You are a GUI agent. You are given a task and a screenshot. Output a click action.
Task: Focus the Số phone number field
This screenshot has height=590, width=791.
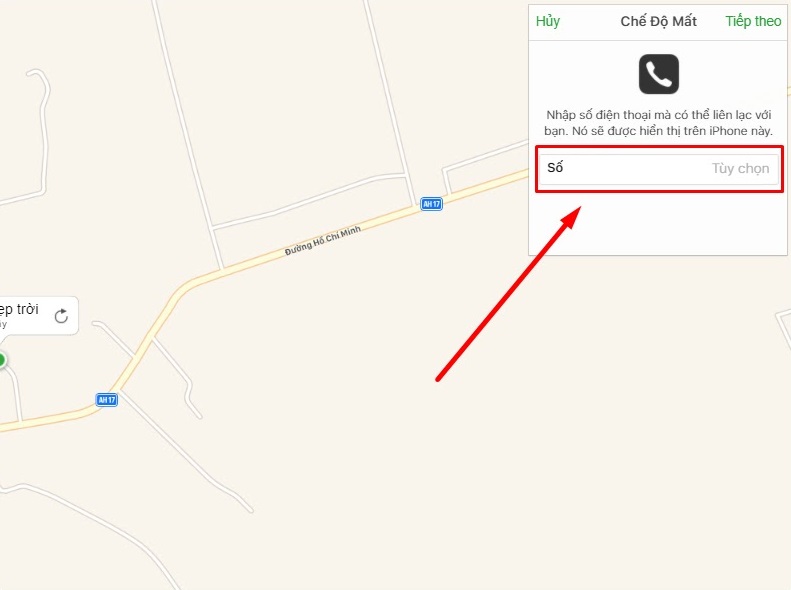point(659,168)
